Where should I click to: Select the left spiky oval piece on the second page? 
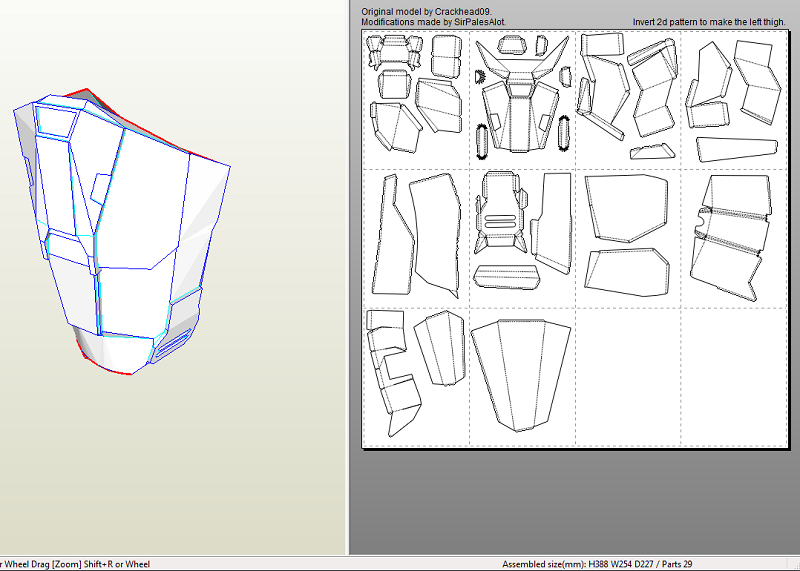[x=482, y=141]
